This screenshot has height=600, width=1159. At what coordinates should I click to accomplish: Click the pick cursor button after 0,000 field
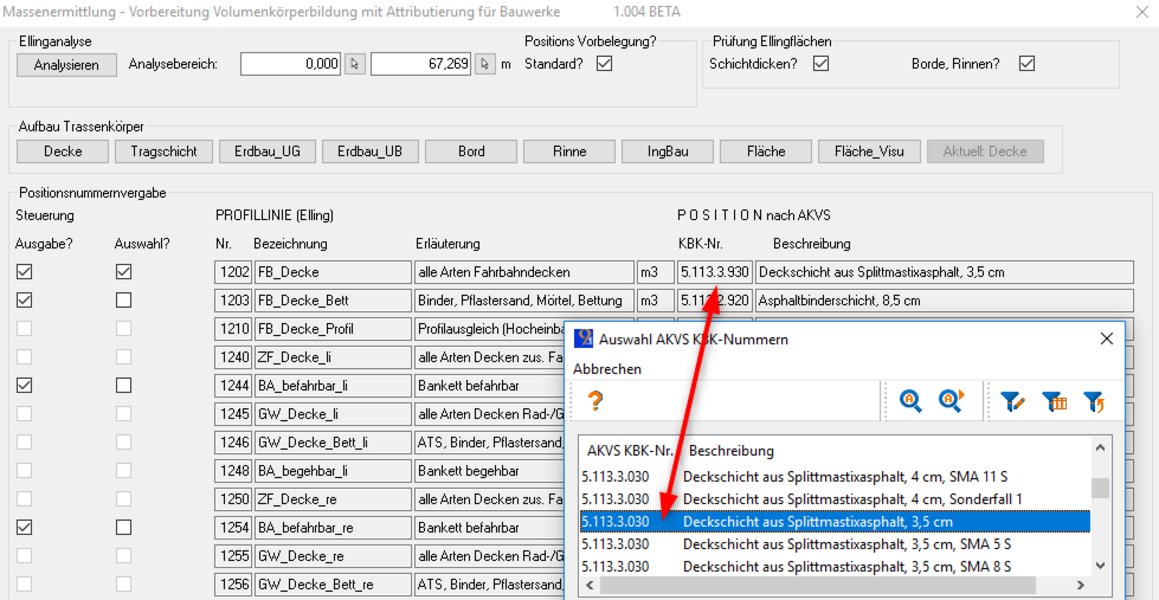click(353, 64)
